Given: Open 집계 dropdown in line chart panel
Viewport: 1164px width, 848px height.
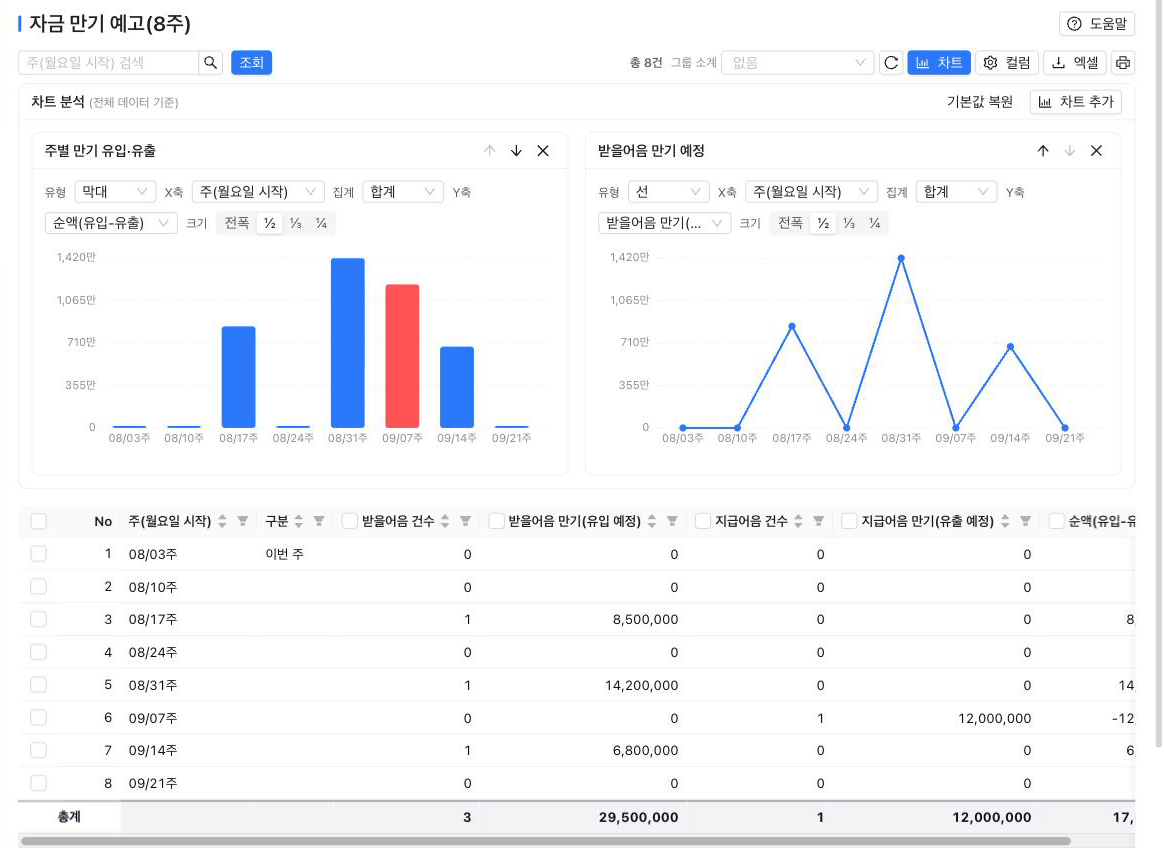Looking at the screenshot, I should coord(956,192).
